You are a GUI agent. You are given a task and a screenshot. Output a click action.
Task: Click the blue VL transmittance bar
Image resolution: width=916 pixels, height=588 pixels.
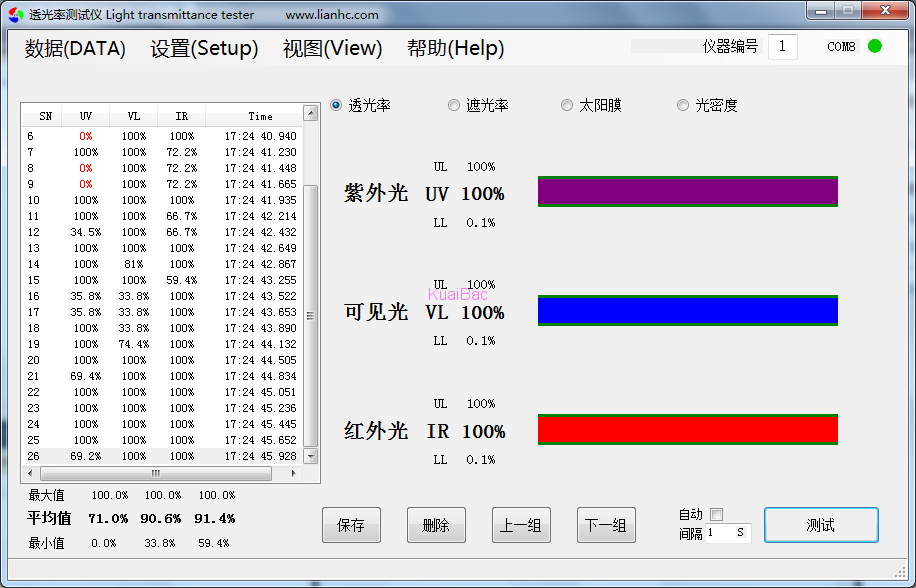pos(688,311)
